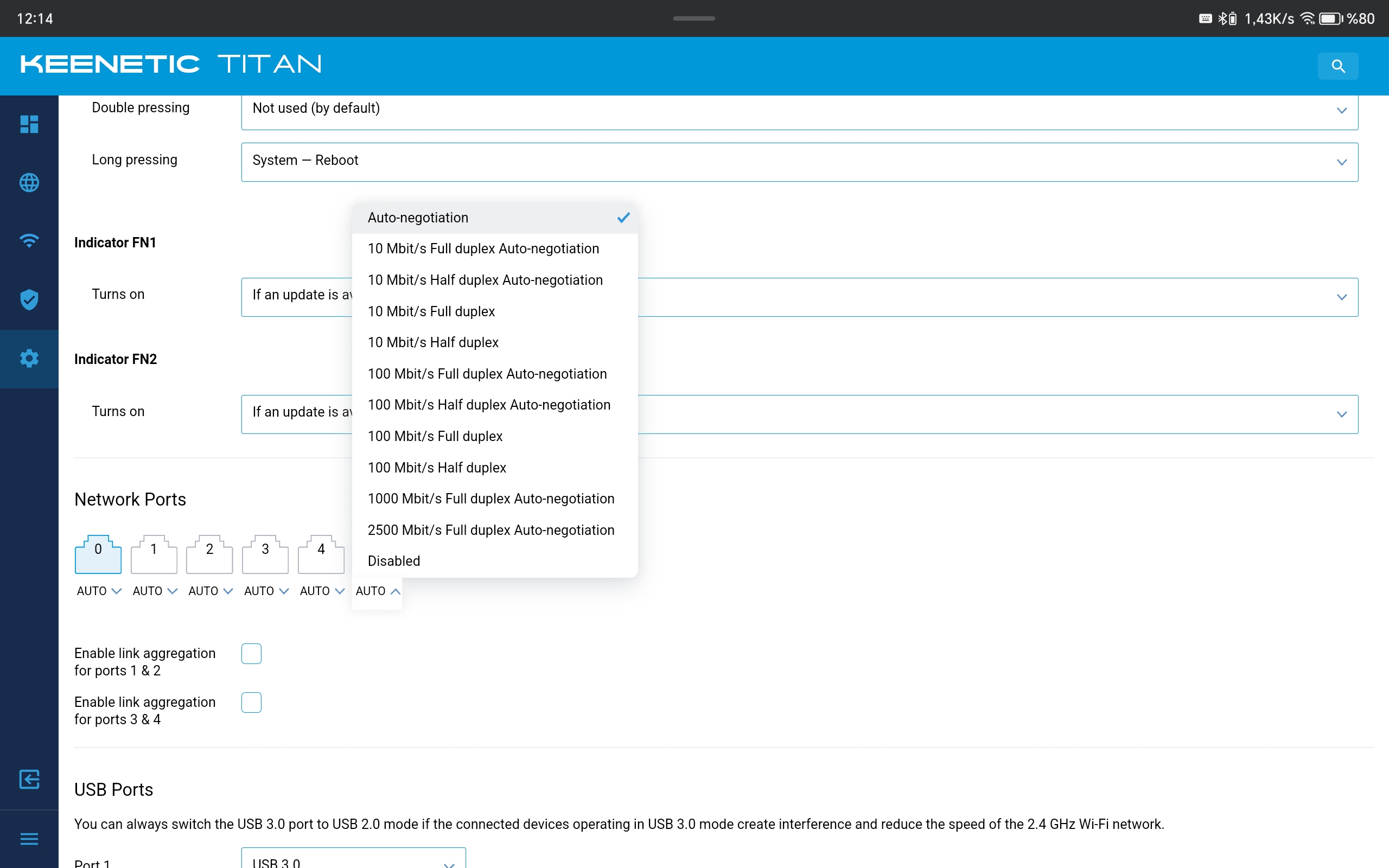
Task: Tap the Indicator FN1 heading
Action: [x=116, y=243]
